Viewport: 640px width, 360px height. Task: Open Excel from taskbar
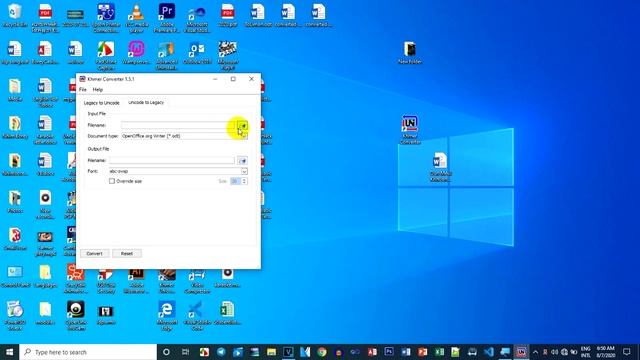pyautogui.click(x=439, y=352)
